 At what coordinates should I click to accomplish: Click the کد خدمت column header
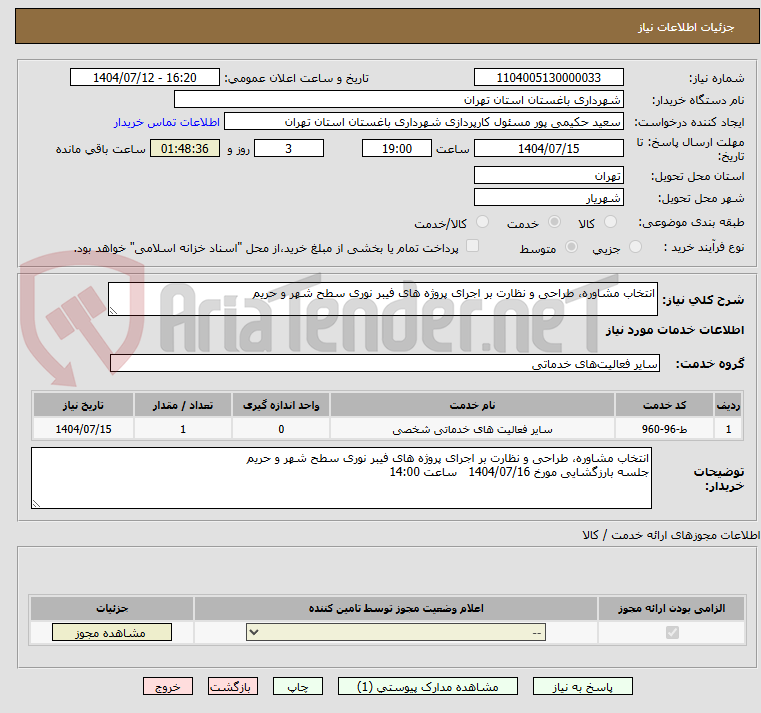[664, 405]
